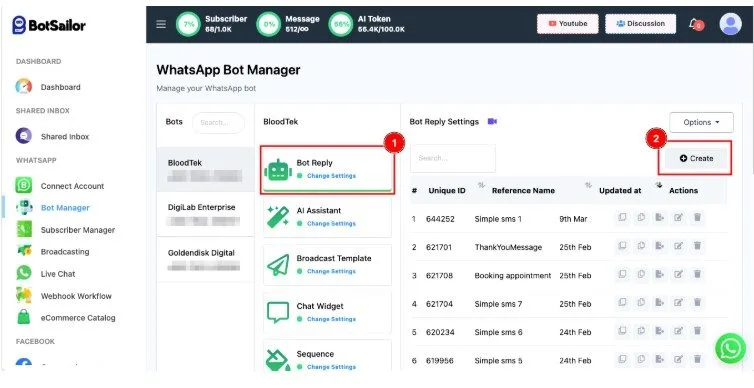Click the Bot Reply robot icon
Screen dimensions: 754x388
coord(278,170)
